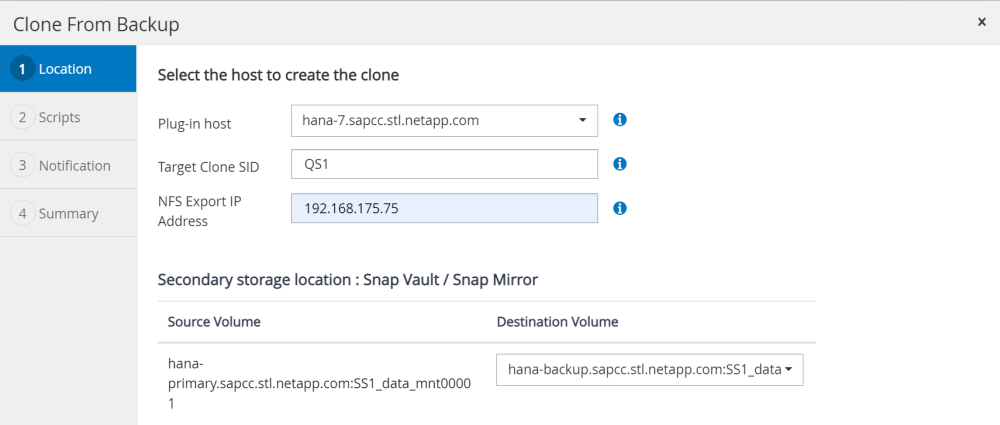Click the Clone From Backup title

pyautogui.click(x=96, y=23)
